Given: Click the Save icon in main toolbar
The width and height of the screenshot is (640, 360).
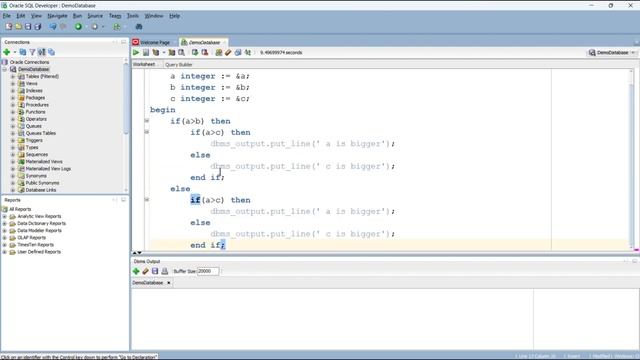Looking at the screenshot, I should [x=28, y=27].
